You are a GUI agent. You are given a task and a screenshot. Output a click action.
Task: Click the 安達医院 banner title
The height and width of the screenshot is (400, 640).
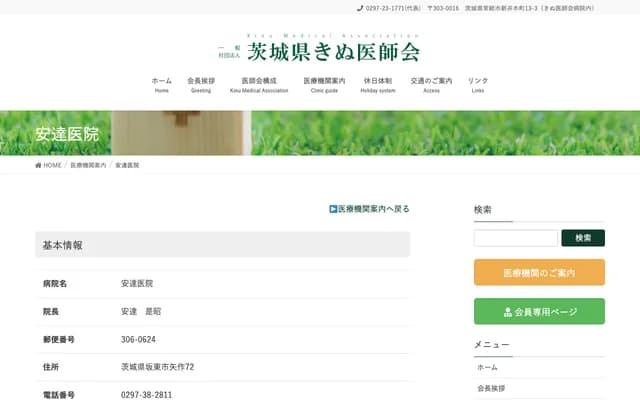(67, 134)
